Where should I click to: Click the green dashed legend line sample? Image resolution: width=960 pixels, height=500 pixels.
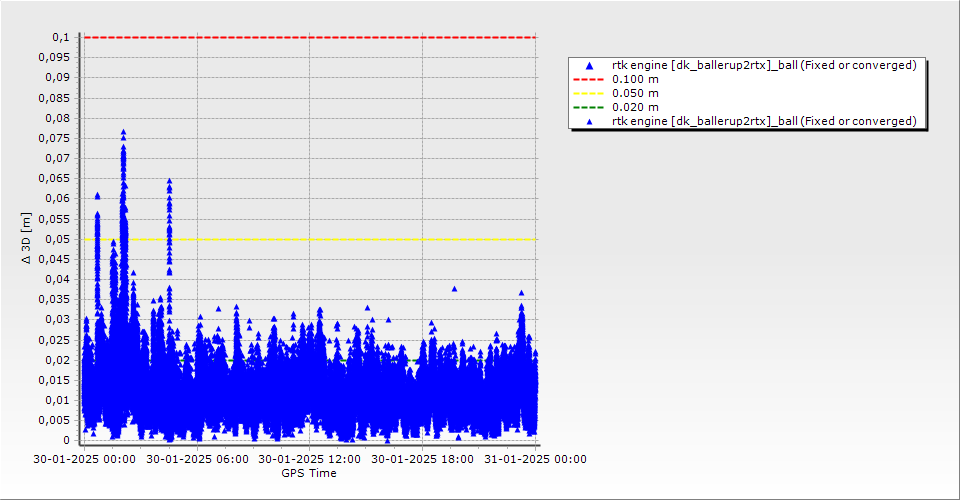pos(588,108)
